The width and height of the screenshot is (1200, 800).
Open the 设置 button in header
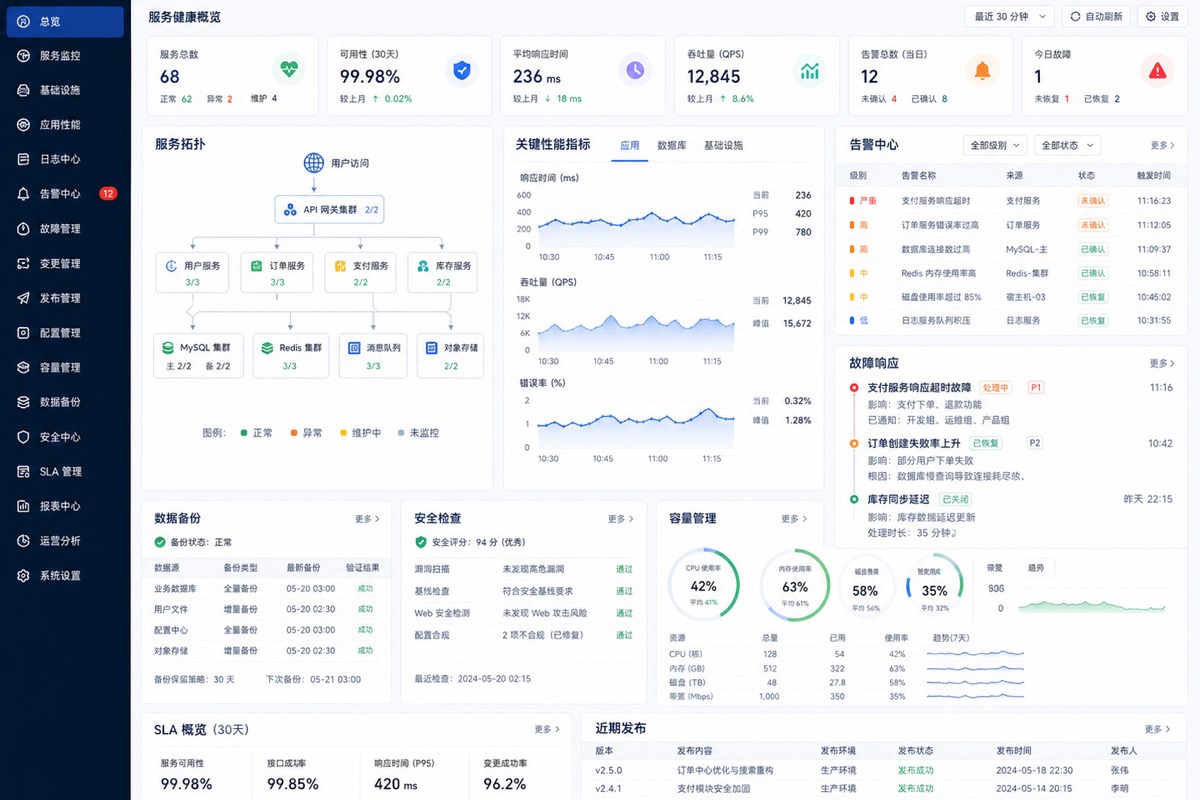pos(1163,17)
